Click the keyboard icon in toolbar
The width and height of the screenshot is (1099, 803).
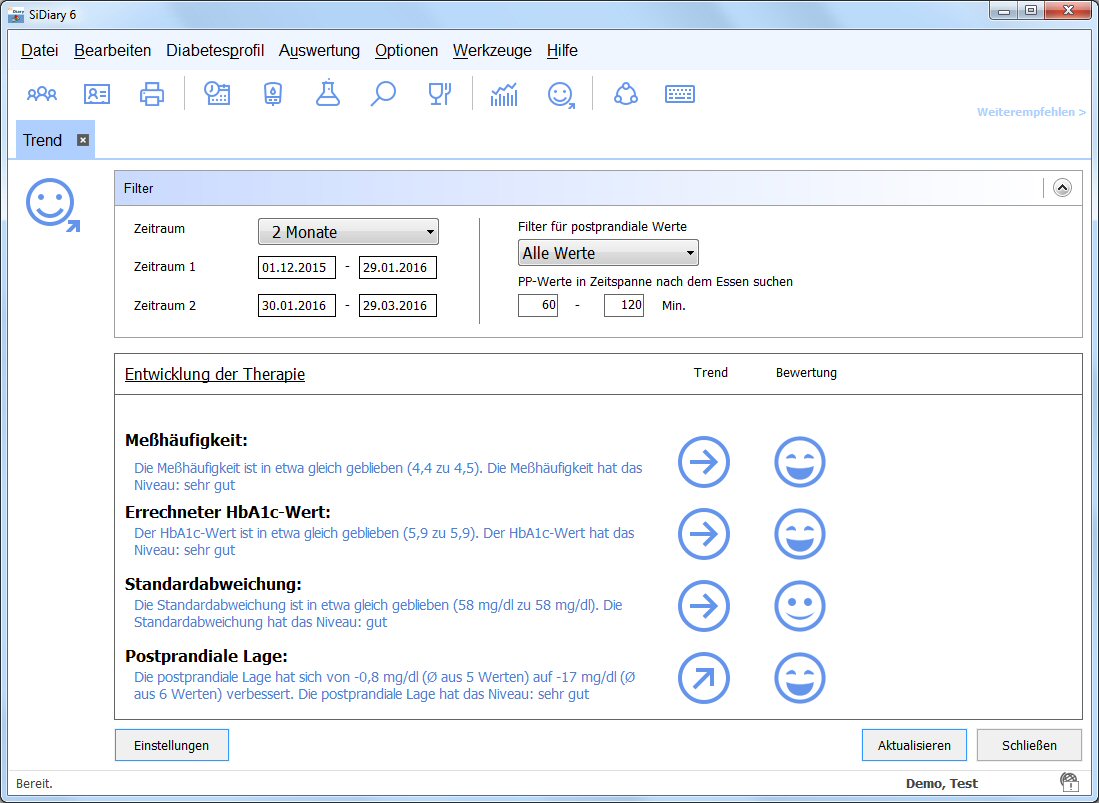(680, 94)
